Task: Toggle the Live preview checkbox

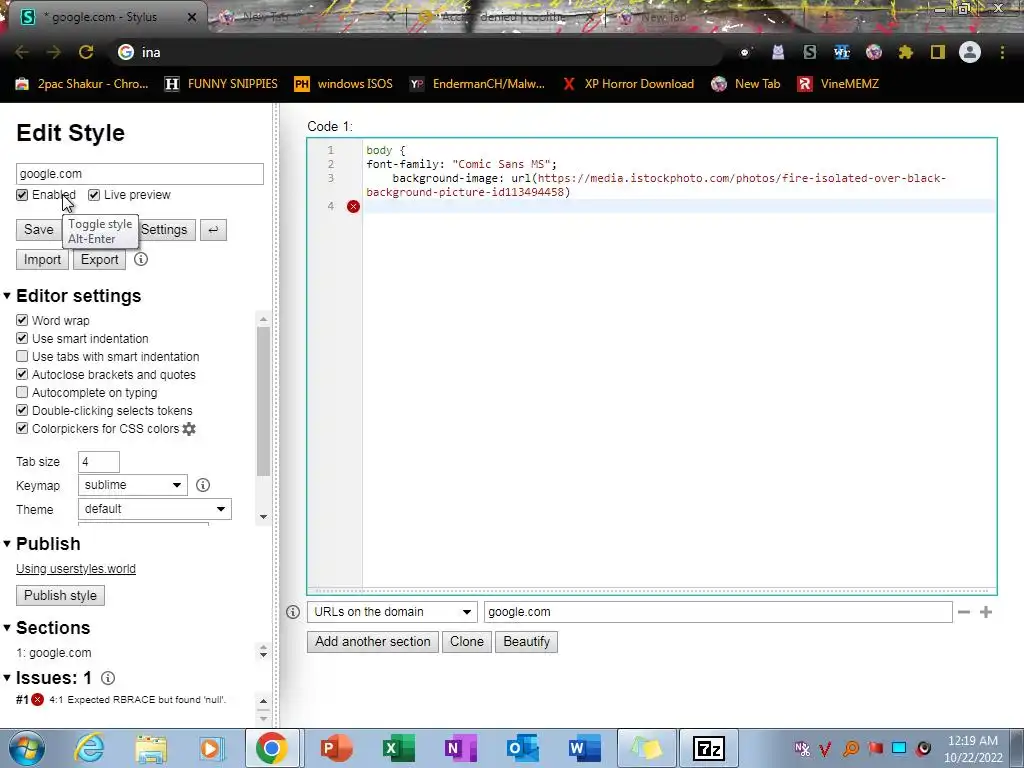Action: click(x=94, y=195)
